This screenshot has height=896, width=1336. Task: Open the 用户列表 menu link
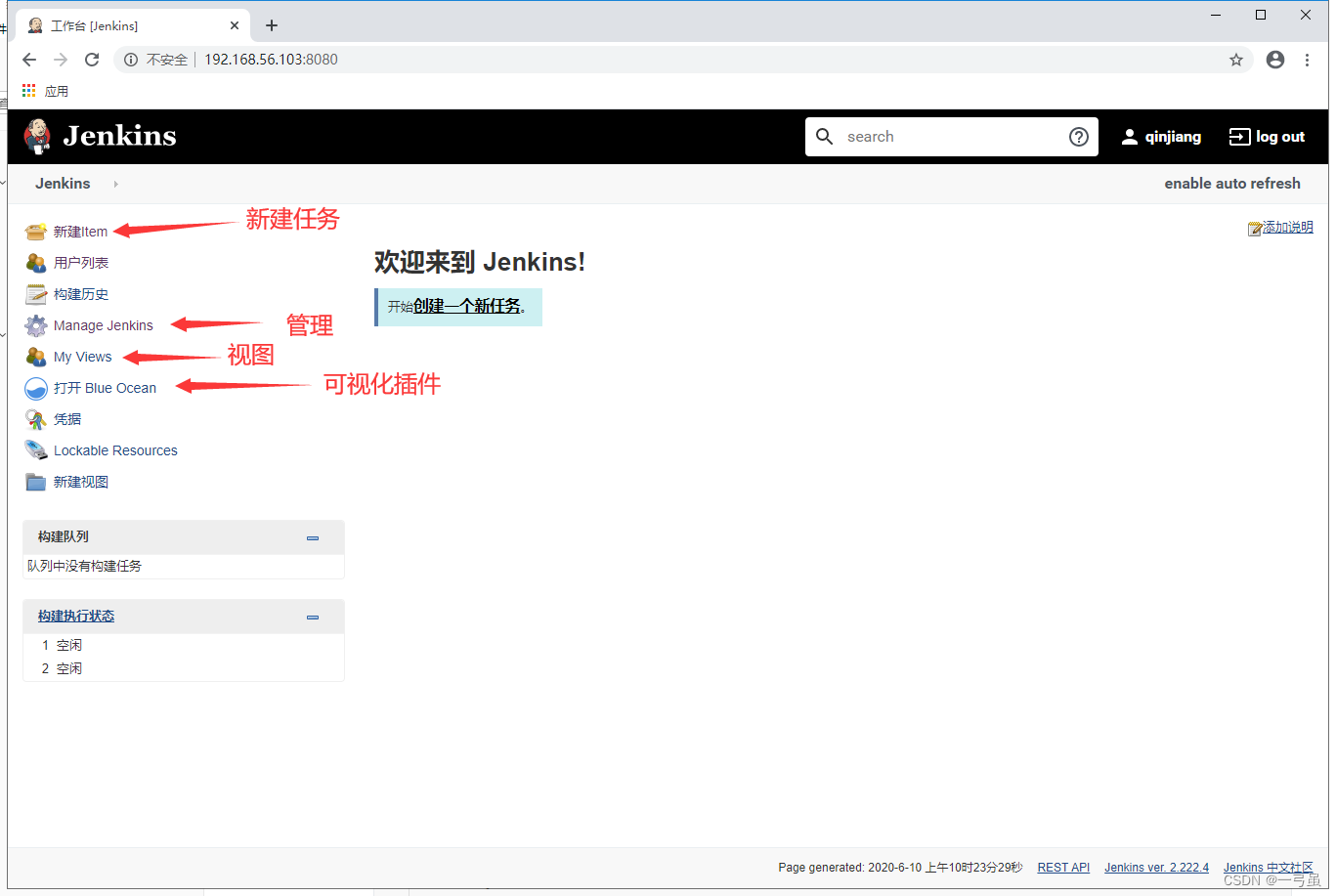tap(81, 263)
